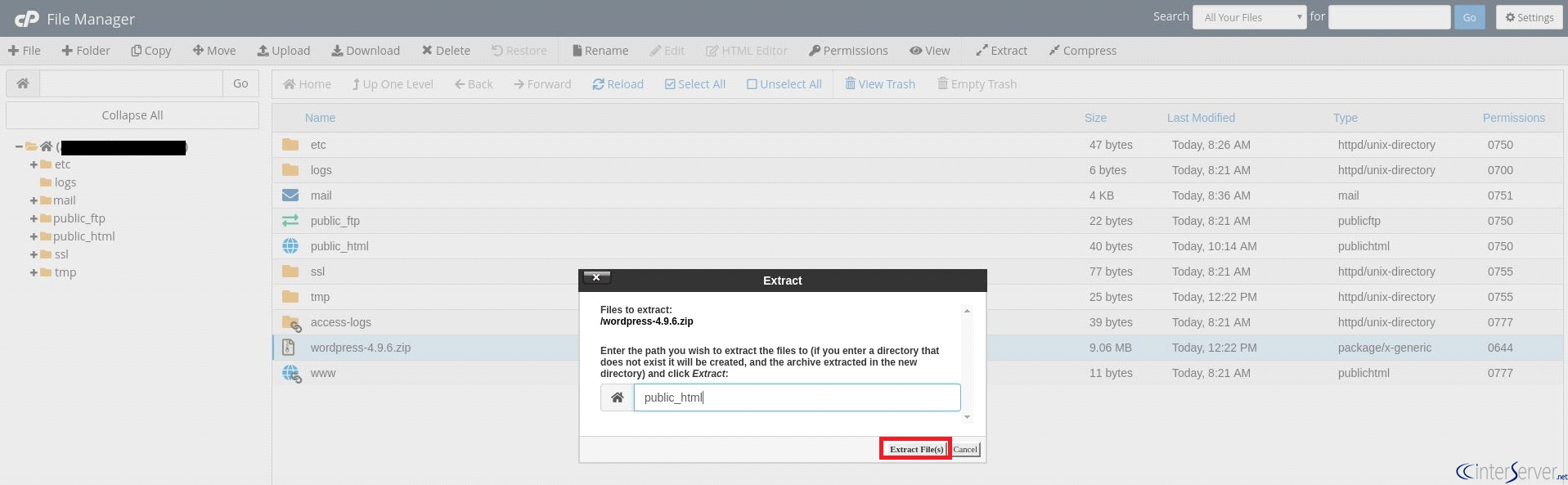Viewport: 1568px width, 485px height.
Task: Click the View eye button
Action: (930, 51)
